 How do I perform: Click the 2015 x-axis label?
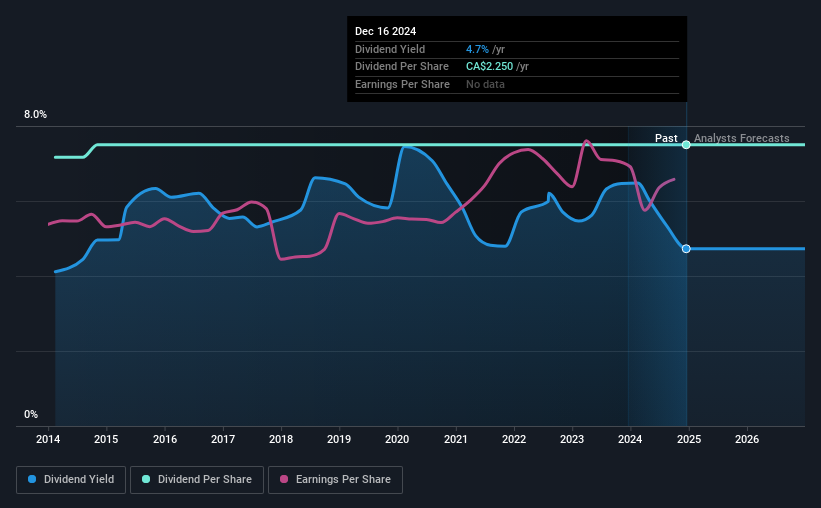coord(106,439)
